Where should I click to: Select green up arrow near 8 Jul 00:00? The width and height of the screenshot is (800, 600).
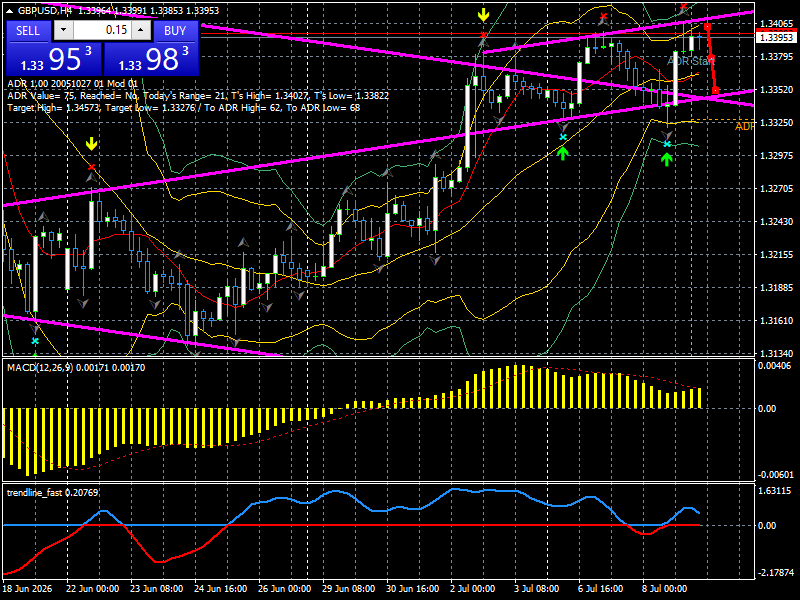[x=667, y=159]
